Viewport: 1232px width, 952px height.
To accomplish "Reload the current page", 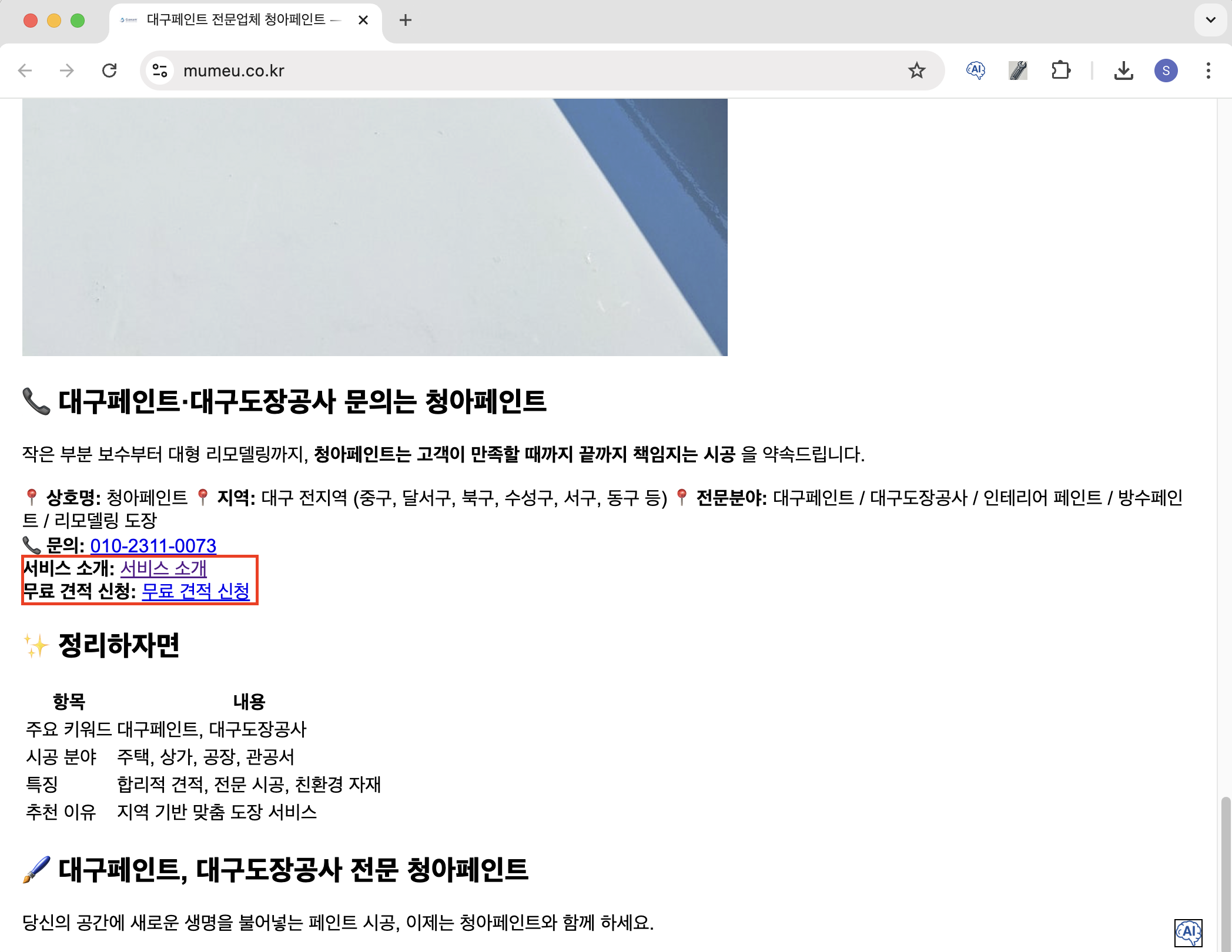I will (x=109, y=71).
